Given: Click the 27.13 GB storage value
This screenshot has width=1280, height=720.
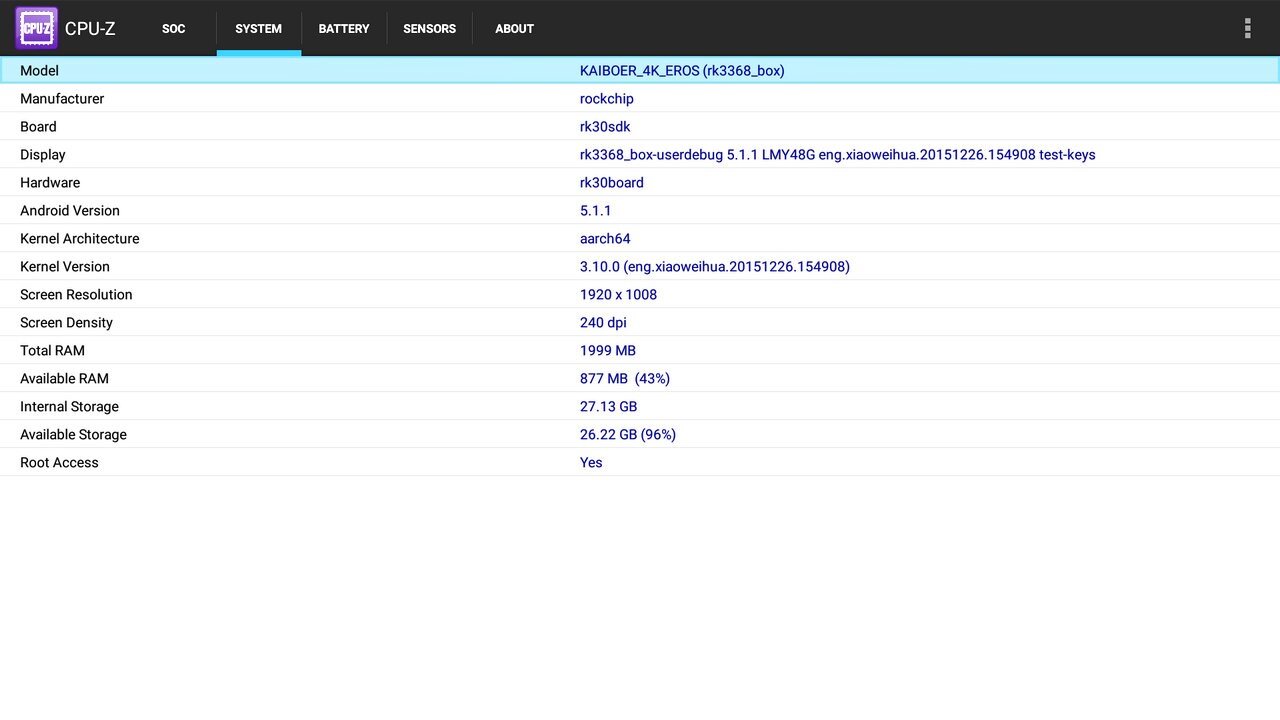Looking at the screenshot, I should (609, 407).
